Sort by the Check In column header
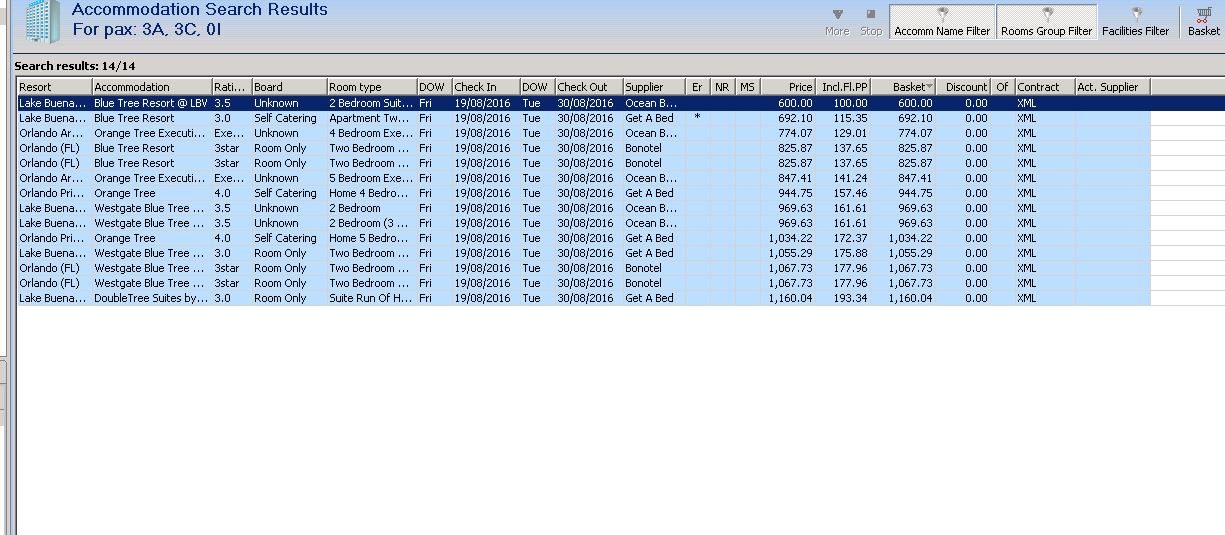1225x535 pixels. point(485,87)
